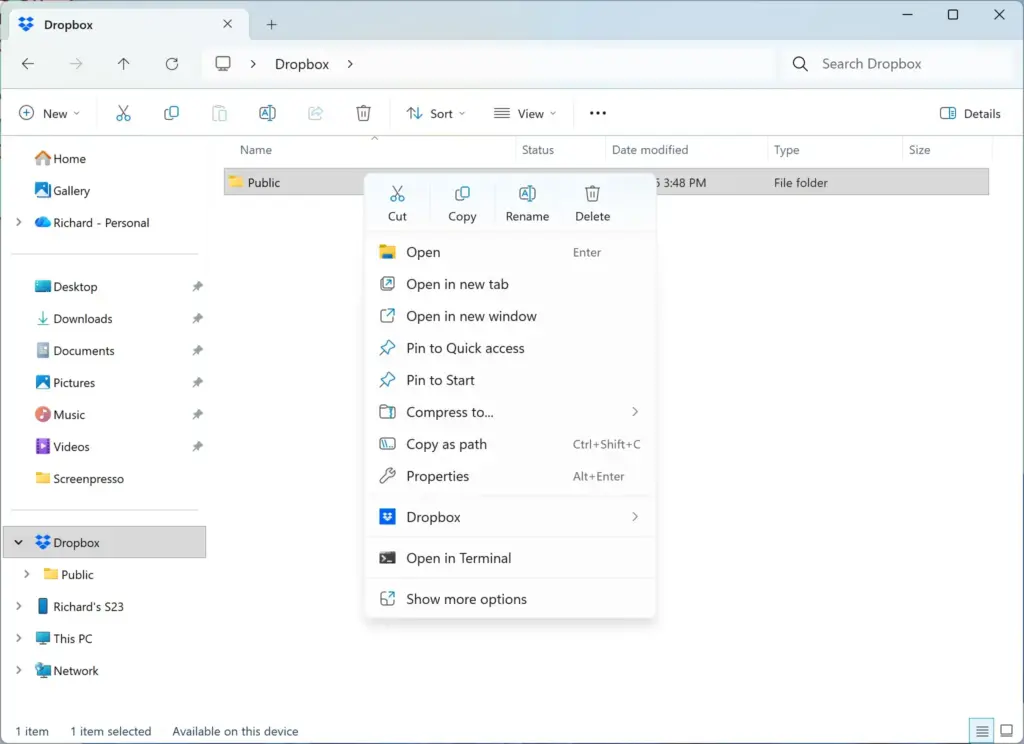Sort by Date modified column header

[x=650, y=150]
